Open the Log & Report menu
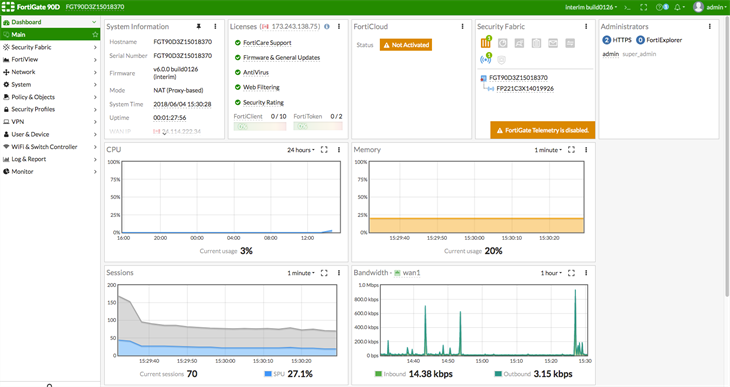730x387 pixels. (x=50, y=159)
